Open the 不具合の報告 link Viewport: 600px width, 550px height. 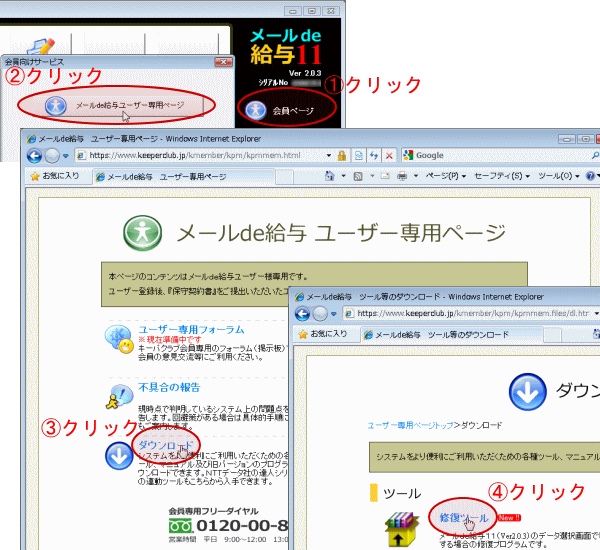169,387
